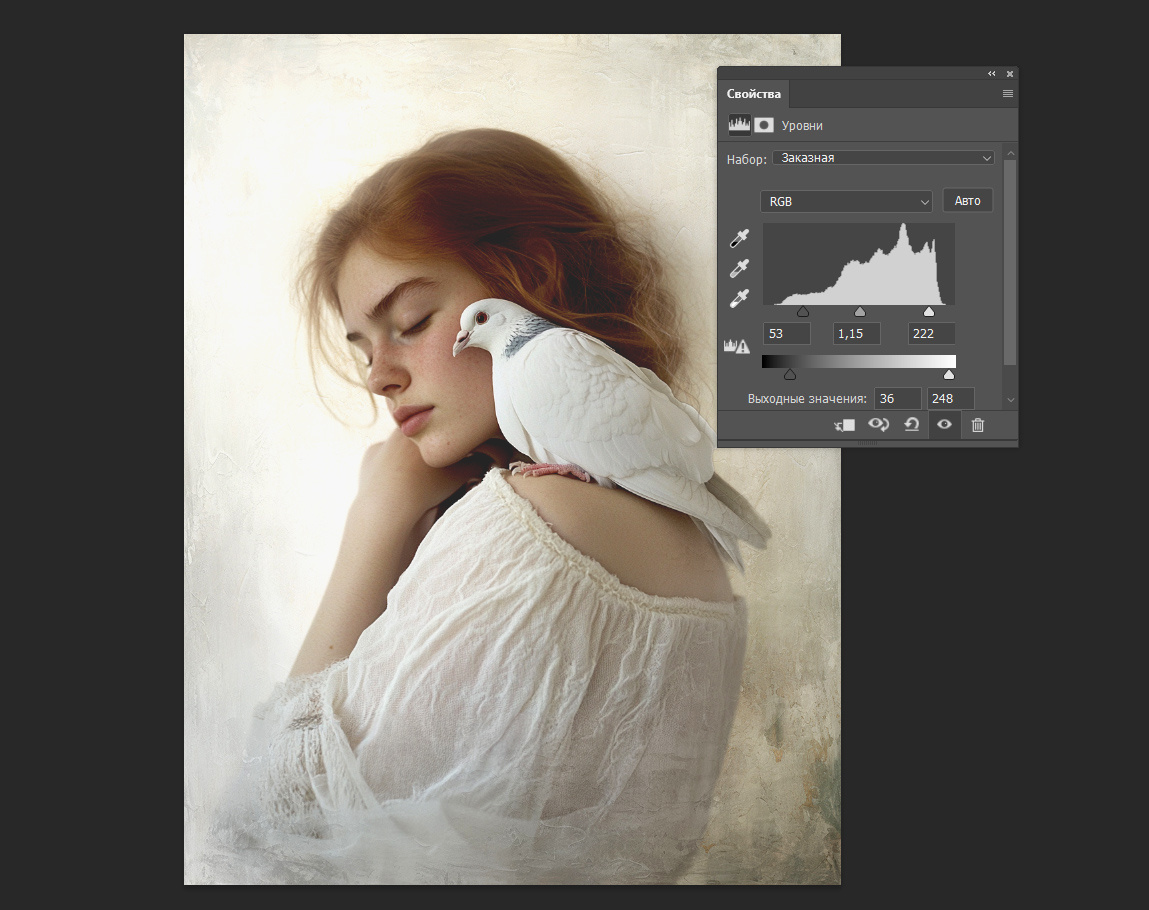Open the Properties panel flyout menu

tap(1008, 93)
